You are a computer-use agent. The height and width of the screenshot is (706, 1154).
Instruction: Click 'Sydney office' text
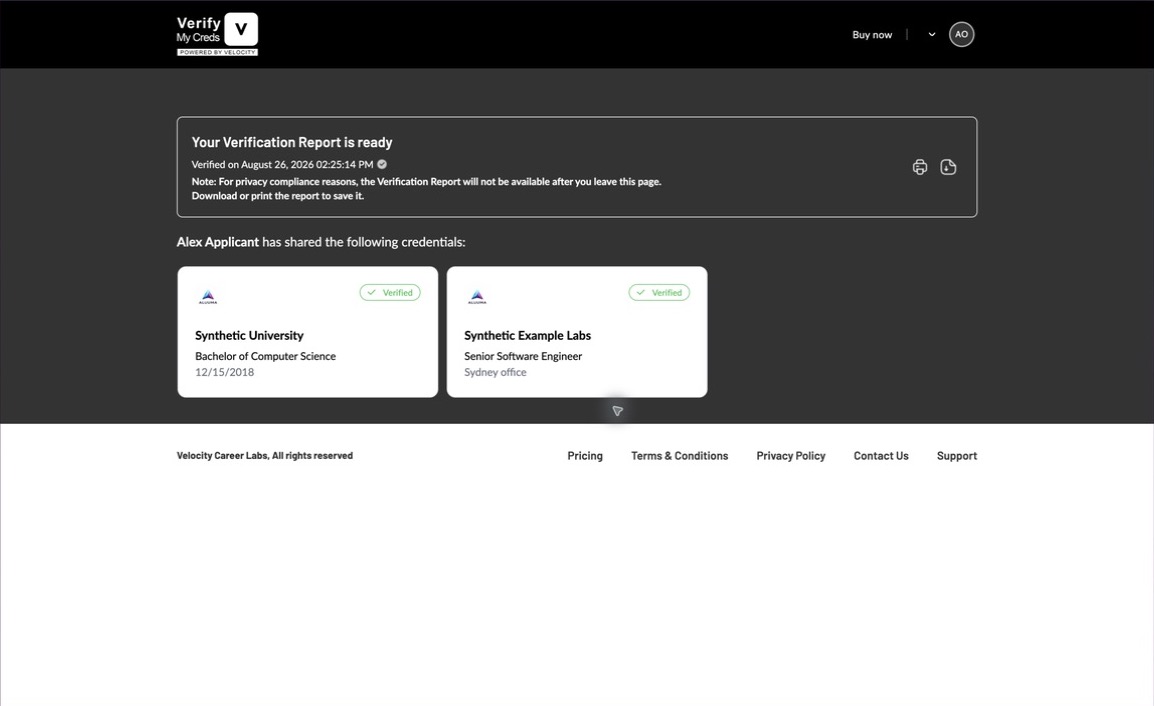[x=495, y=373]
